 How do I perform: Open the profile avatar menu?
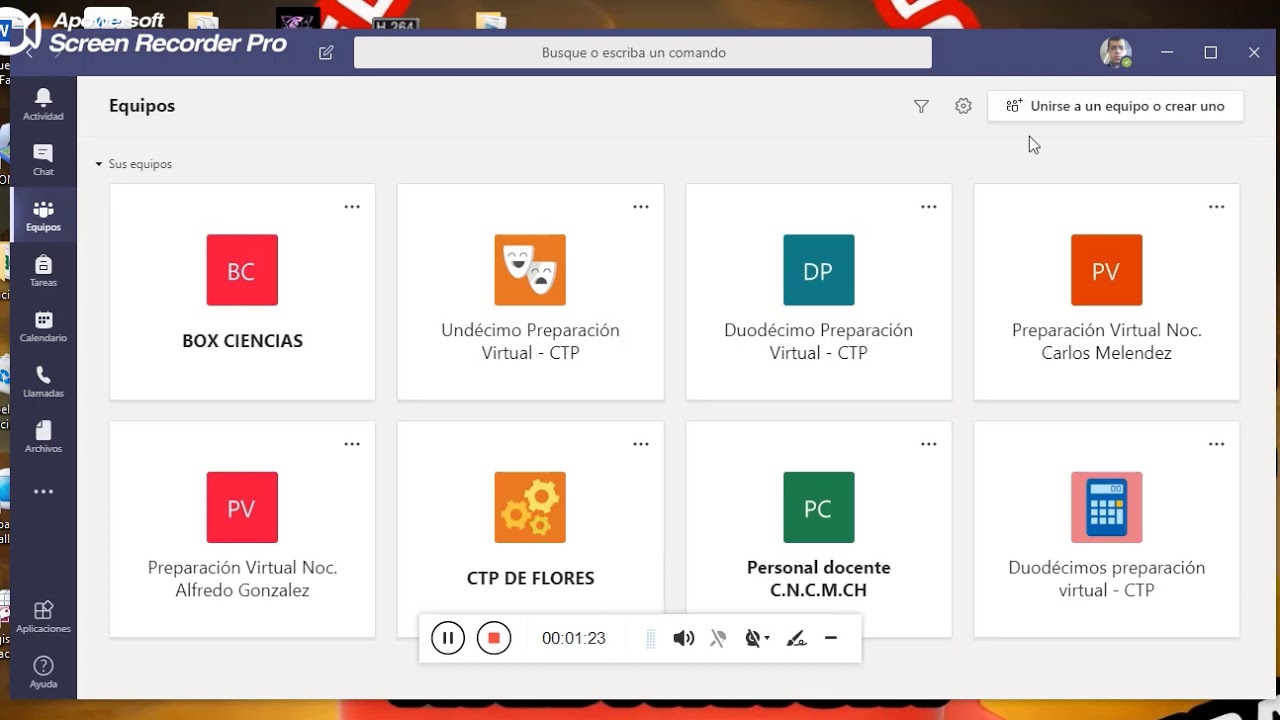coord(1116,53)
